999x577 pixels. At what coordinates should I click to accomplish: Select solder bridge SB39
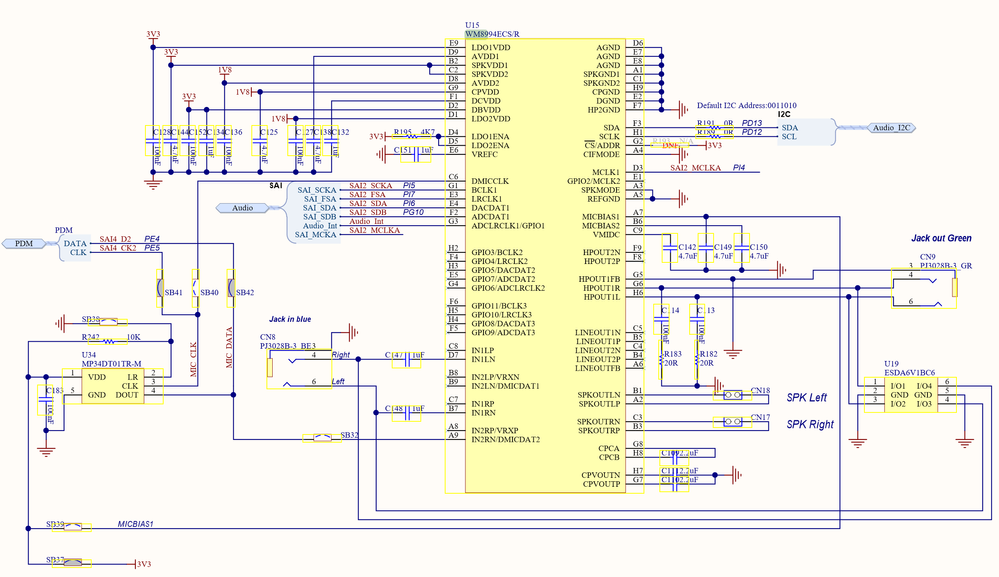click(72, 527)
